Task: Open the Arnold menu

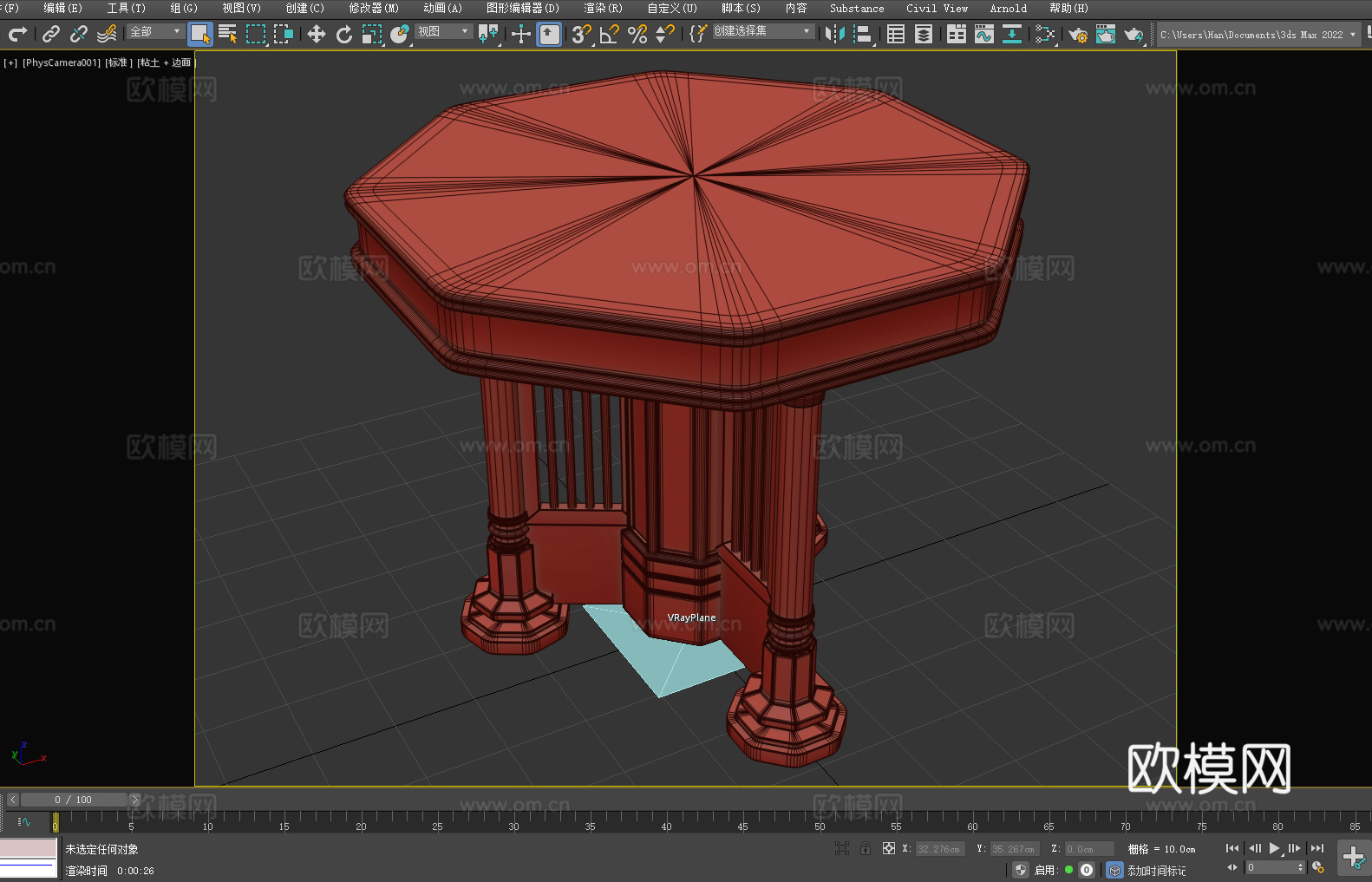Action: point(1009,8)
